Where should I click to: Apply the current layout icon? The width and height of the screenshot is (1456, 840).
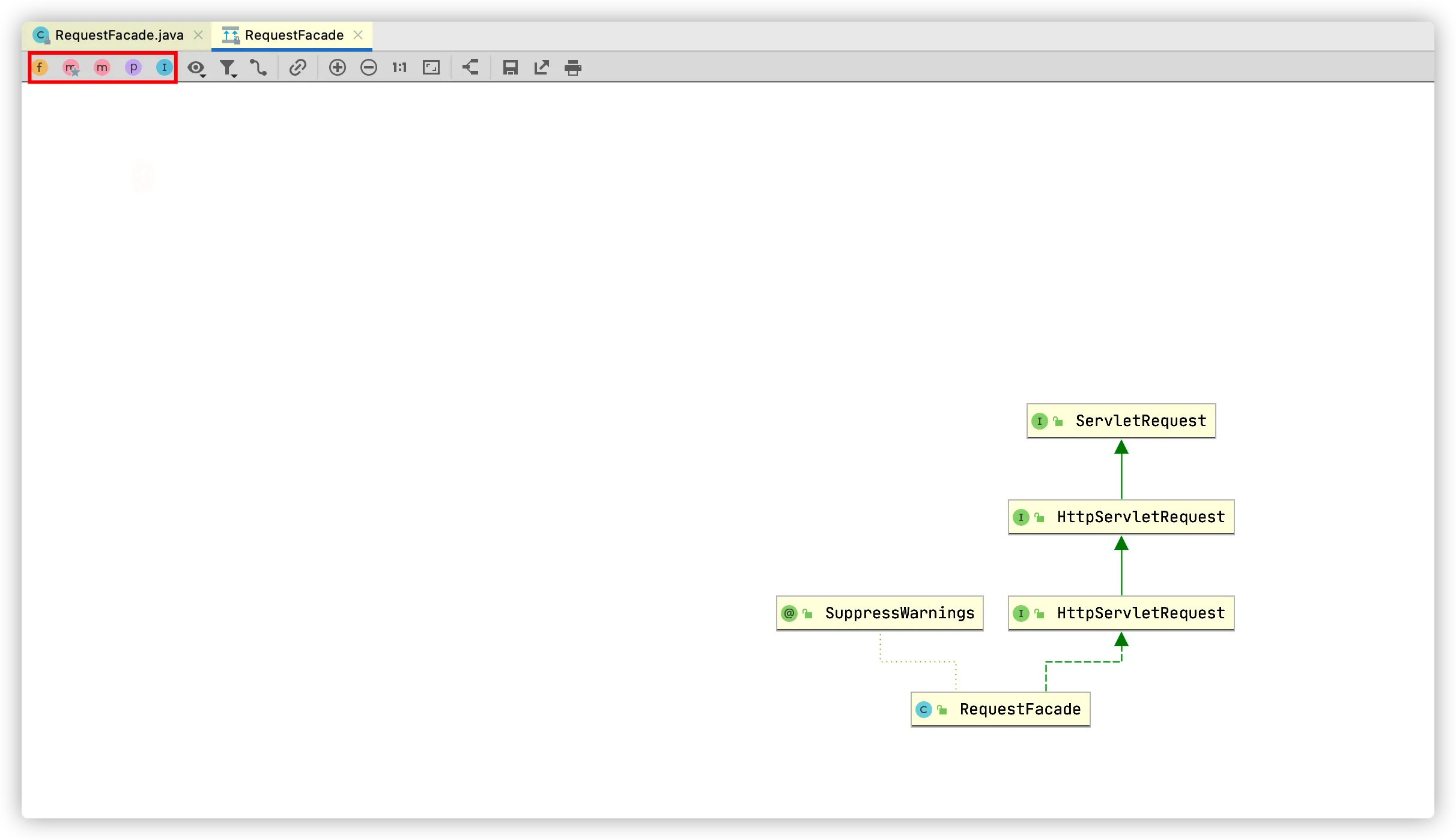click(470, 67)
